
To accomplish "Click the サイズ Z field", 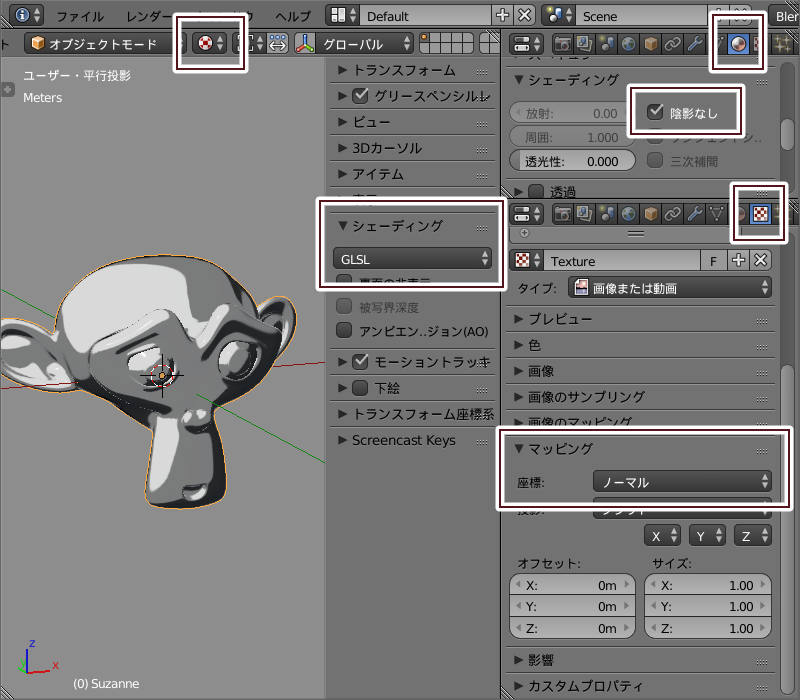I will pyautogui.click(x=708, y=628).
